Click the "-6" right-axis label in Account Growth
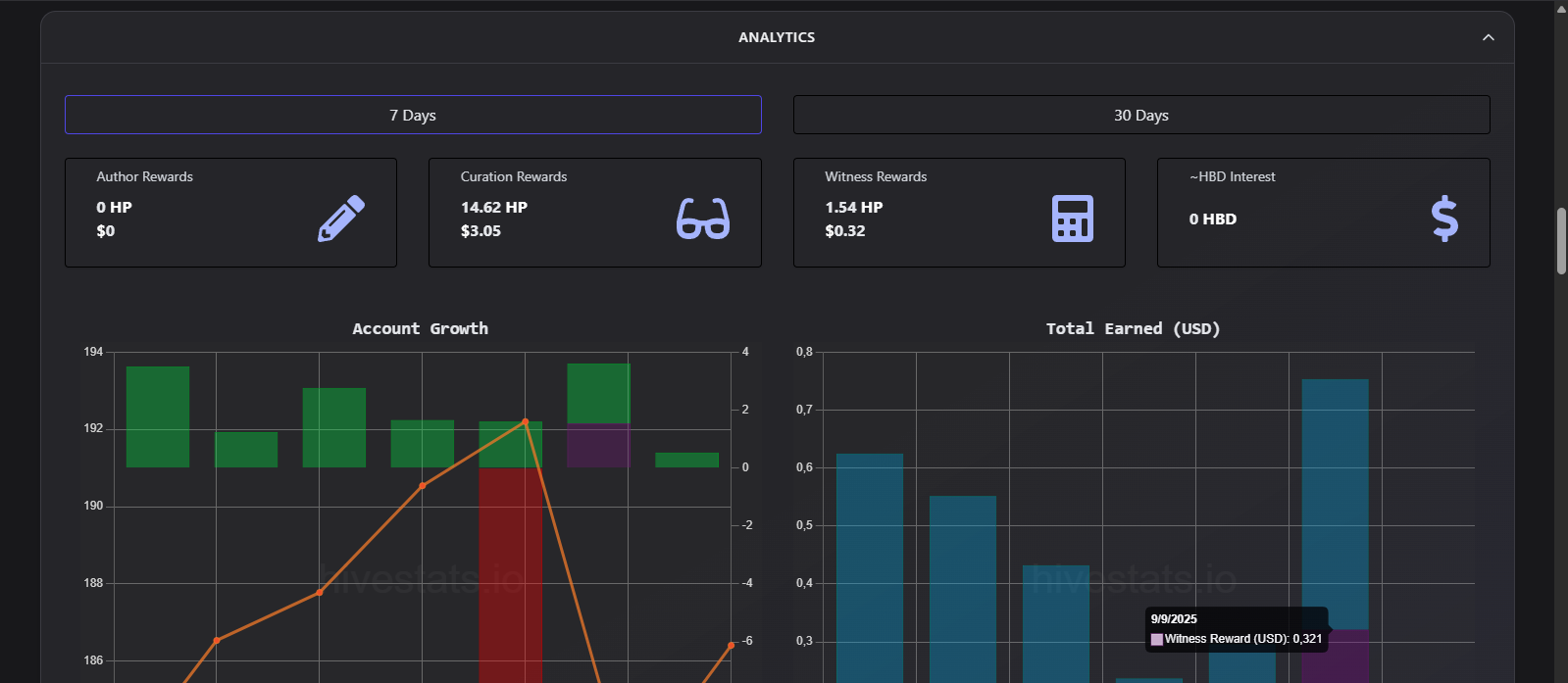 point(747,641)
